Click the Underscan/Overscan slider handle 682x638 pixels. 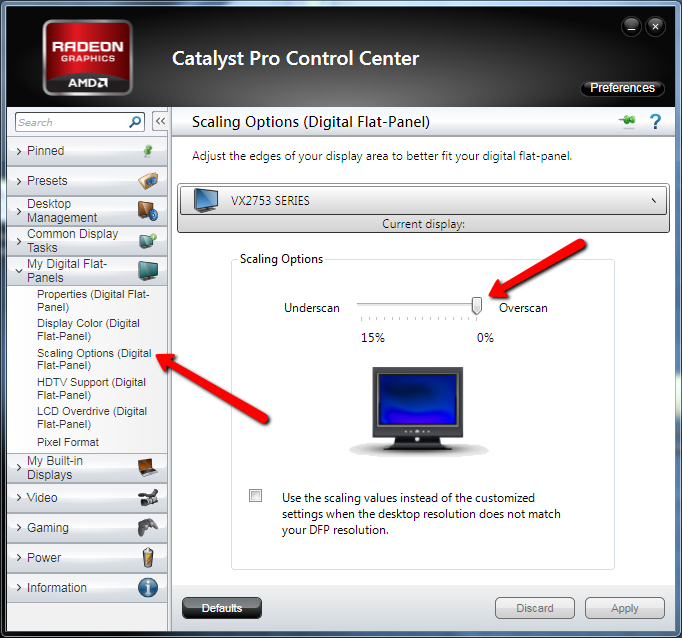coord(477,305)
